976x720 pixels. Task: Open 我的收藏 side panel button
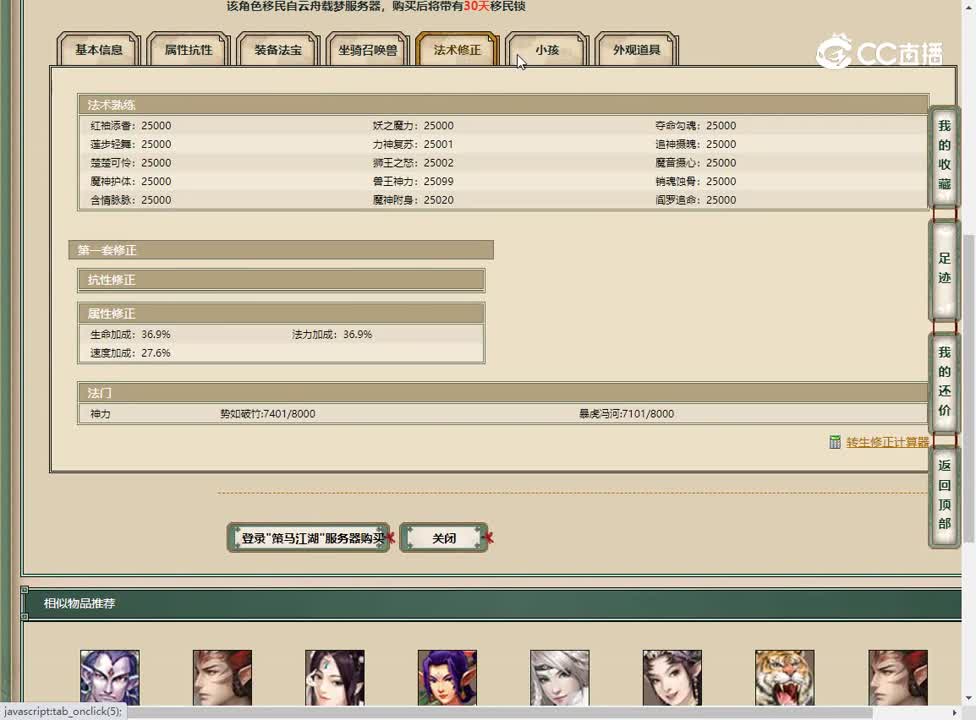944,156
